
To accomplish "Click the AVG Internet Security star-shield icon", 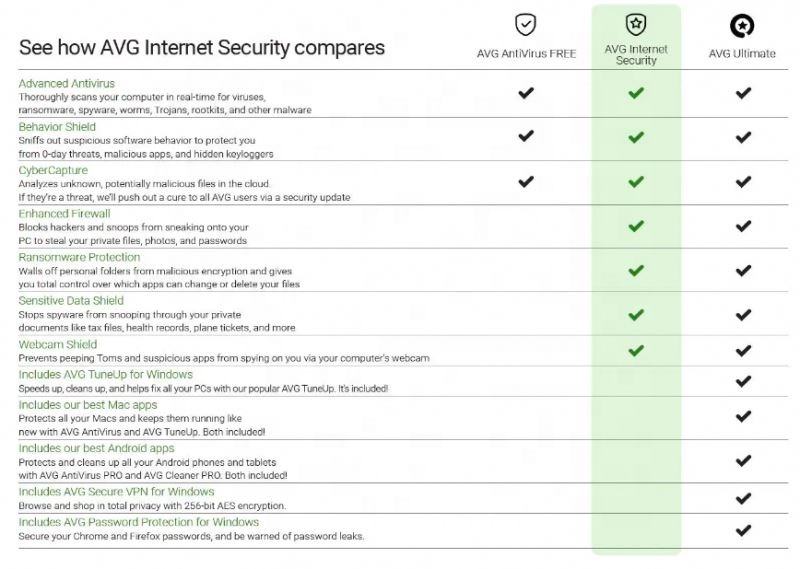I will [636, 25].
